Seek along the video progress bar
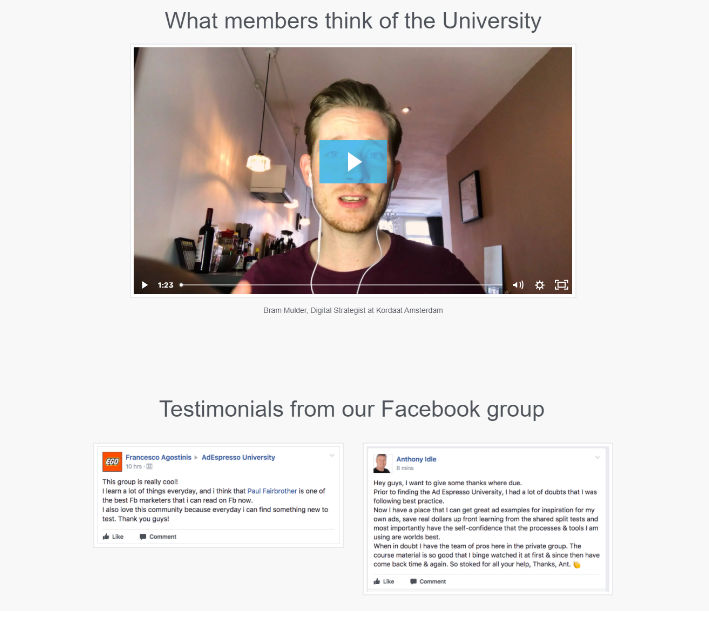The image size is (709, 619). point(341,285)
